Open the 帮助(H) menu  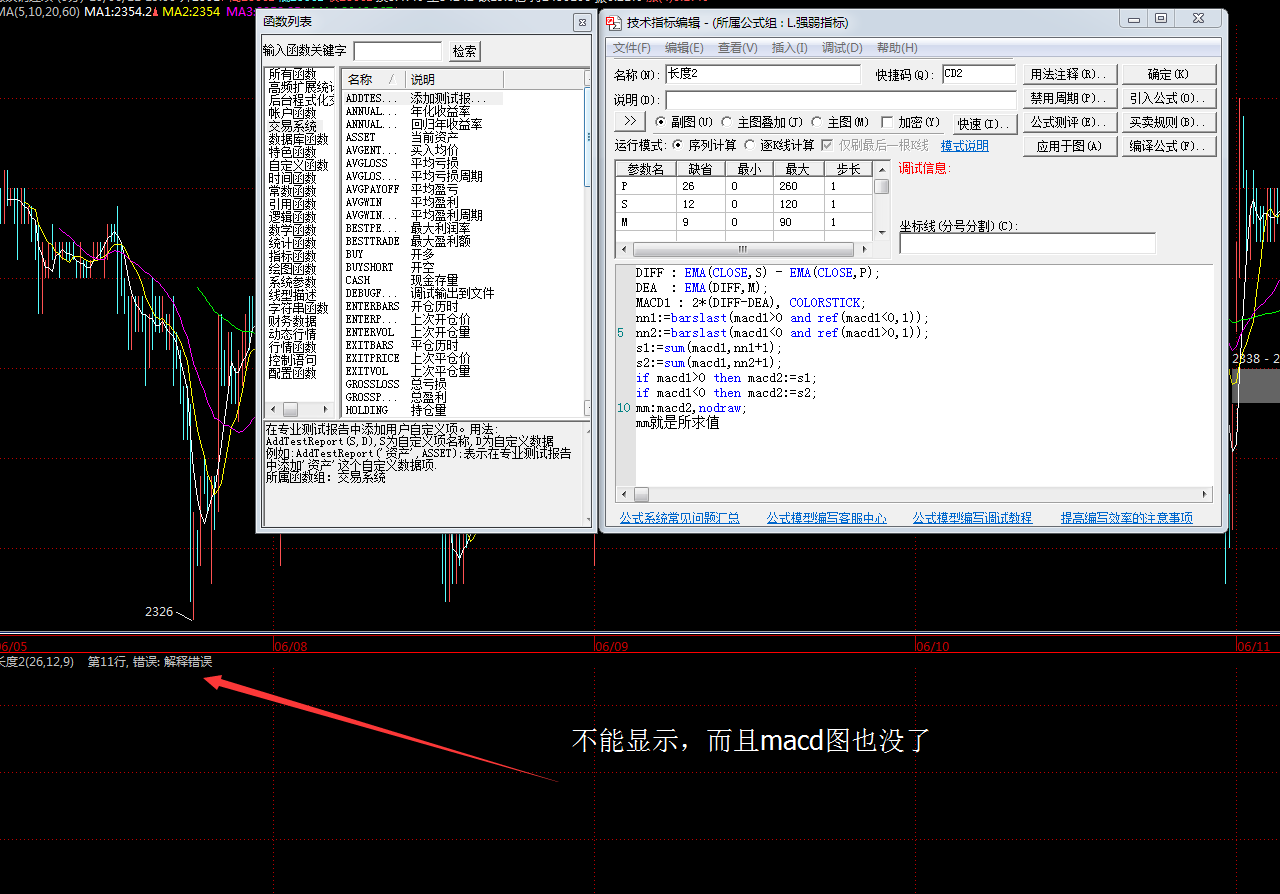coord(897,48)
